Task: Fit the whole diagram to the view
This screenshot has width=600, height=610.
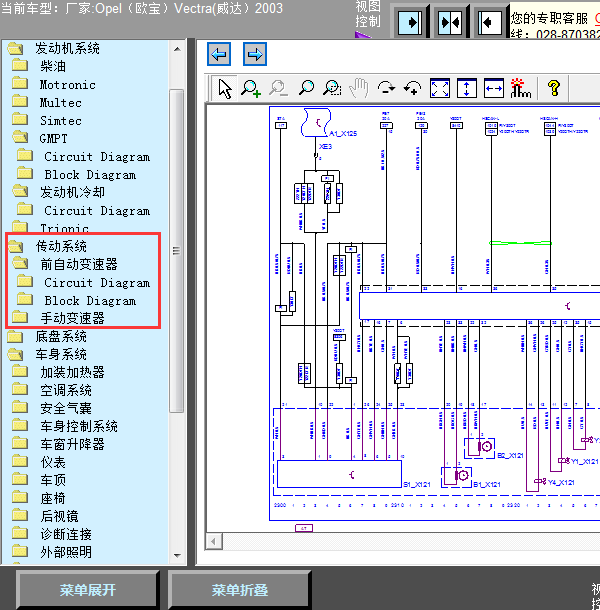Action: pos(440,88)
